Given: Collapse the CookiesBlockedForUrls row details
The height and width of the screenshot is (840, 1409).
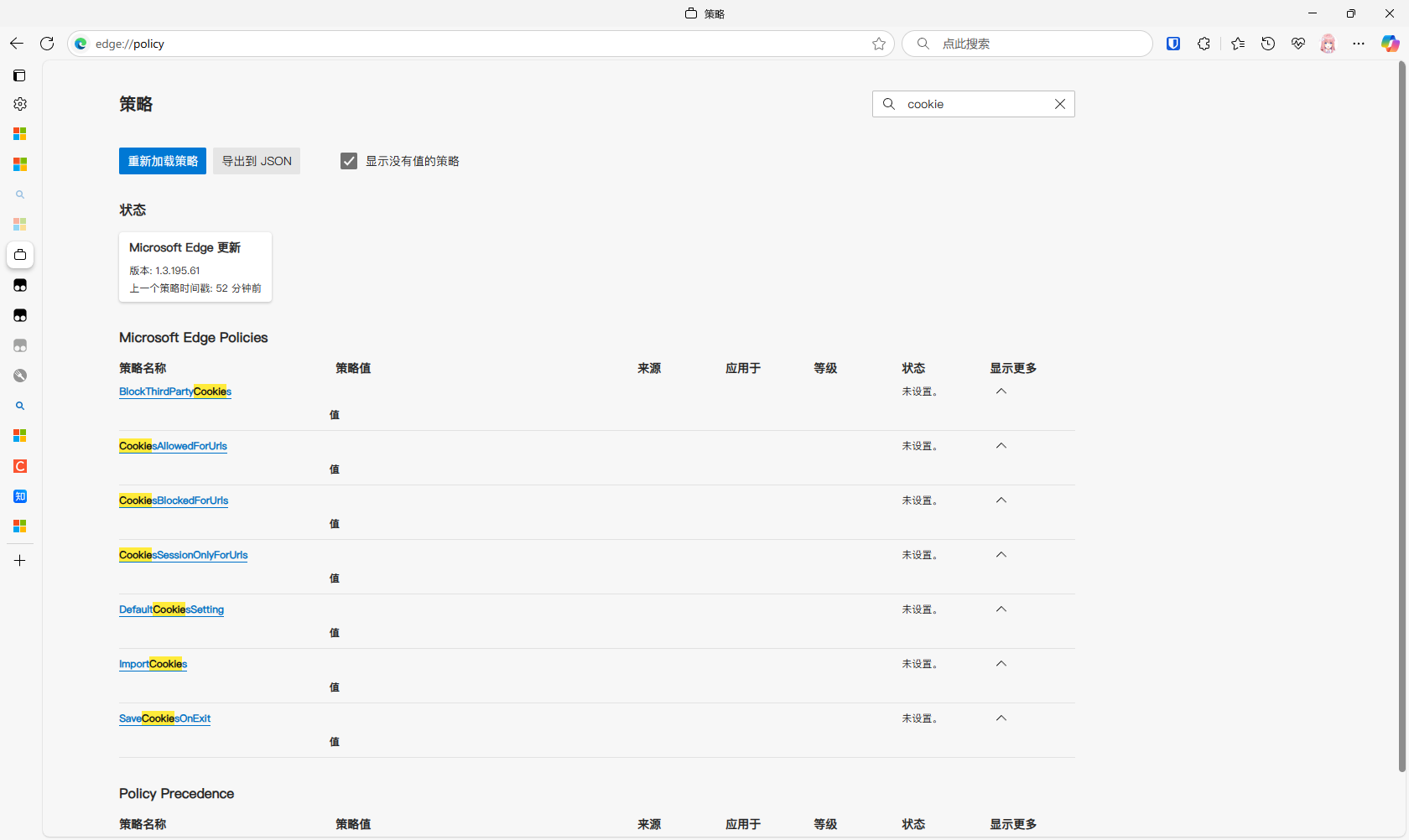Looking at the screenshot, I should tap(1001, 500).
